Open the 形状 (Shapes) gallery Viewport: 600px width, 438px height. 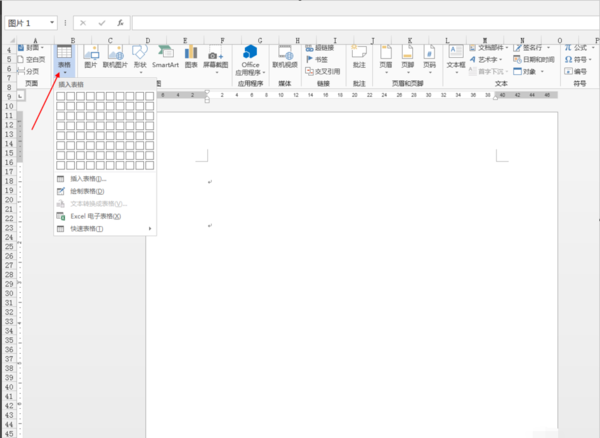(140, 57)
